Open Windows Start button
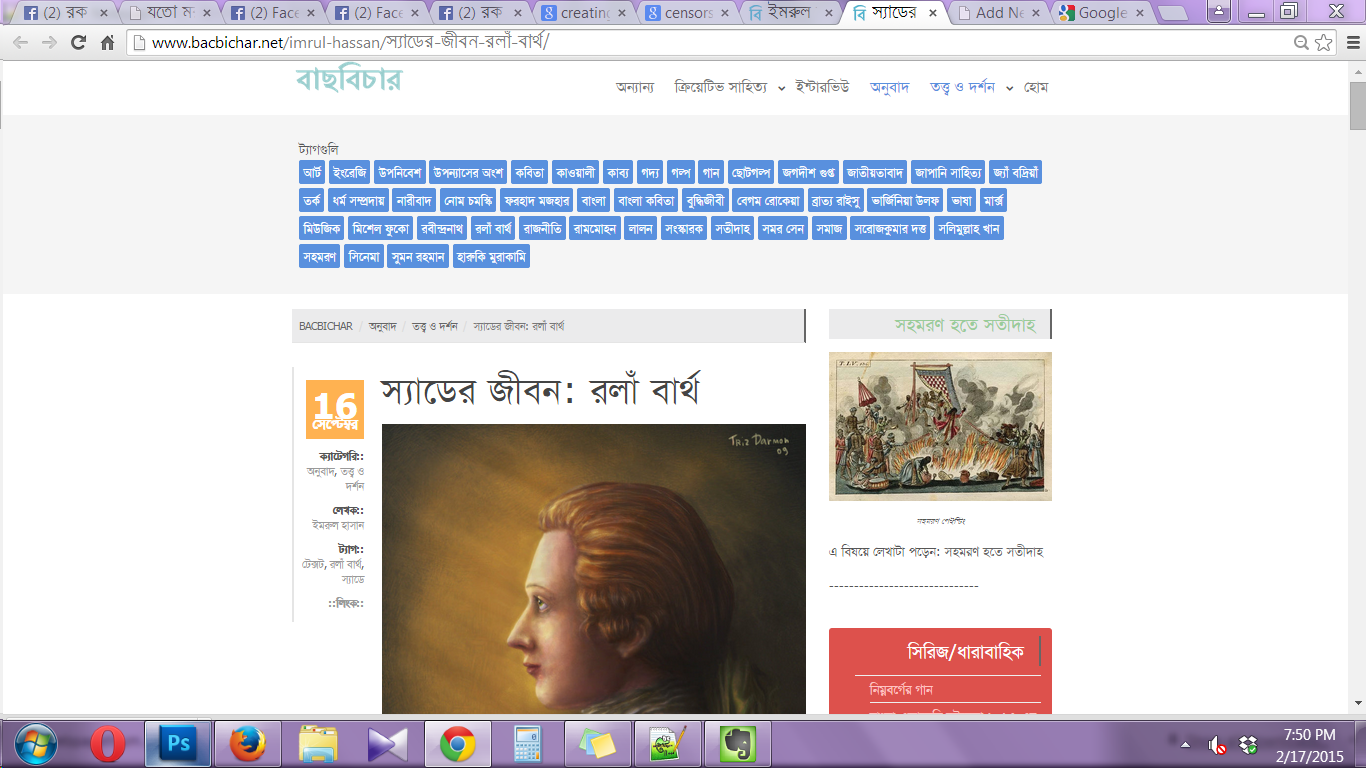This screenshot has width=1366, height=768. (35, 744)
